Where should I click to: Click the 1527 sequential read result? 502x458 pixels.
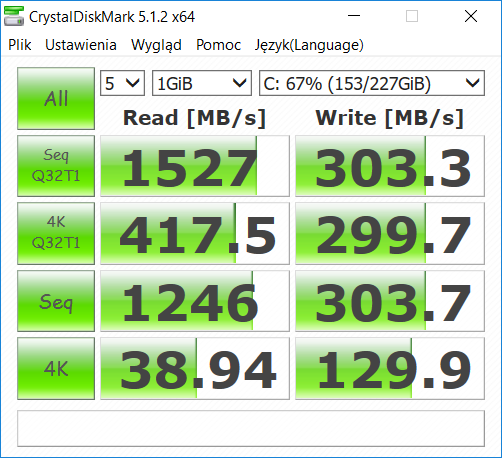click(195, 166)
